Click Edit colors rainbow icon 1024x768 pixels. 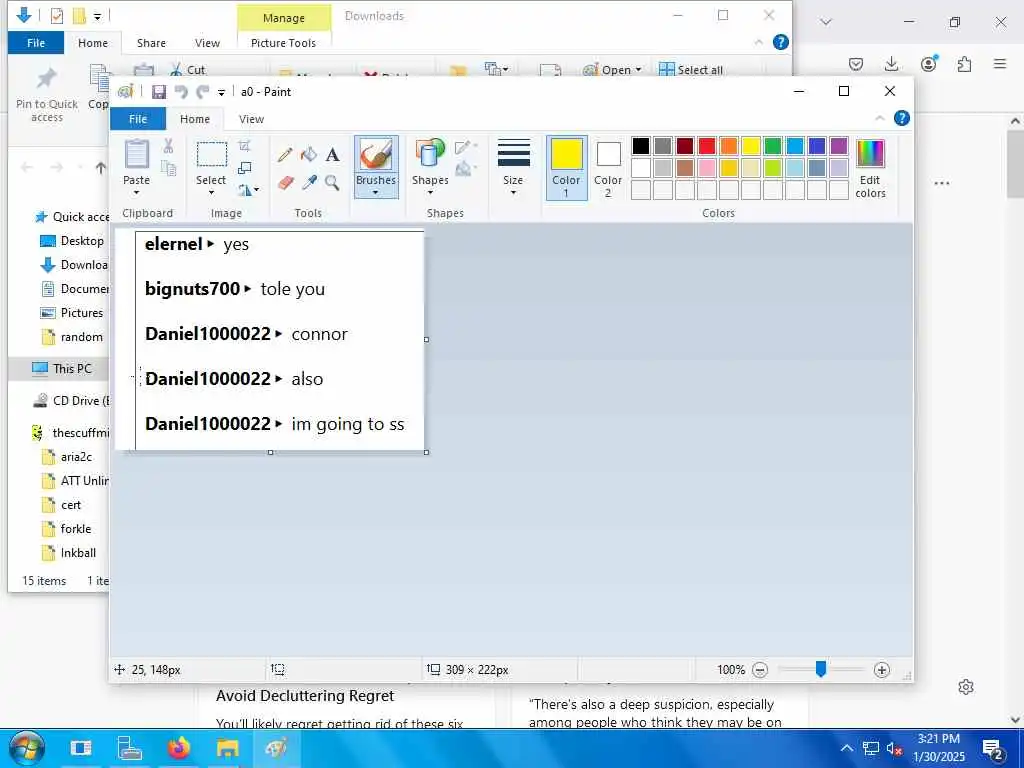(x=870, y=153)
